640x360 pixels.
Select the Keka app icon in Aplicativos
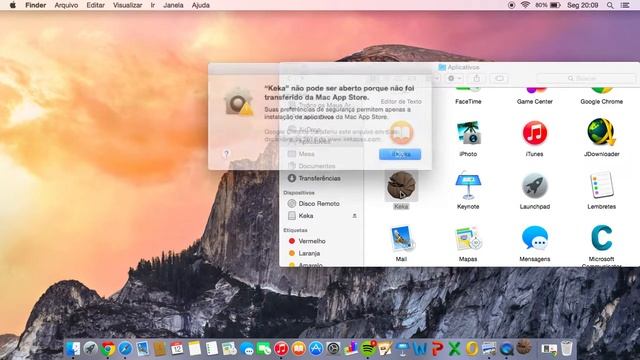(x=401, y=186)
